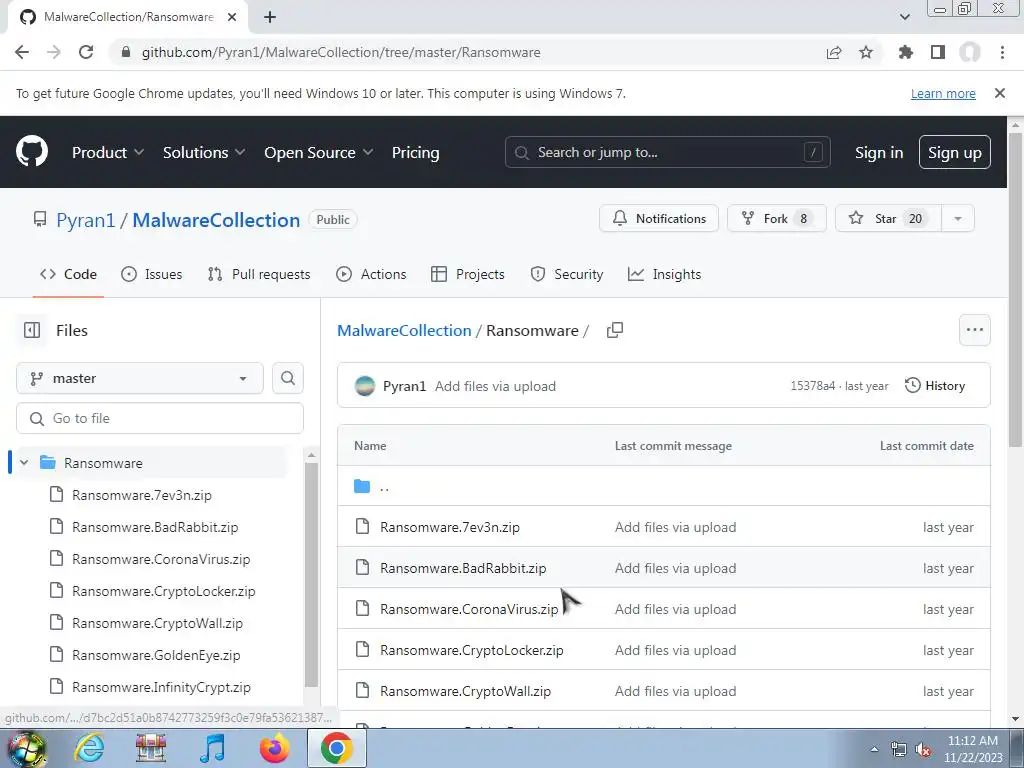Open the Chrome profile avatar
1024x768 pixels.
pos(970,52)
